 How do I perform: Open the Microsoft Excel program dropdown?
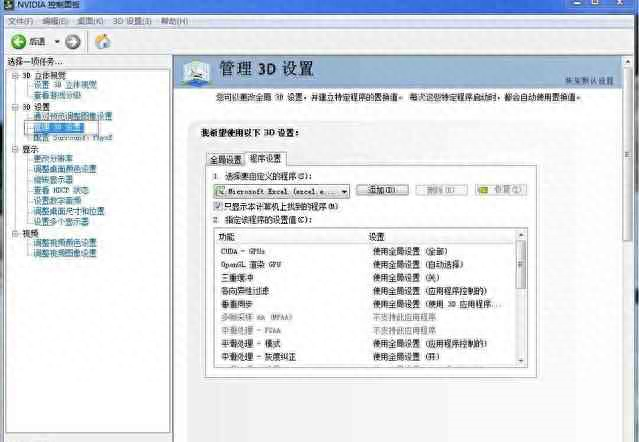(344, 189)
